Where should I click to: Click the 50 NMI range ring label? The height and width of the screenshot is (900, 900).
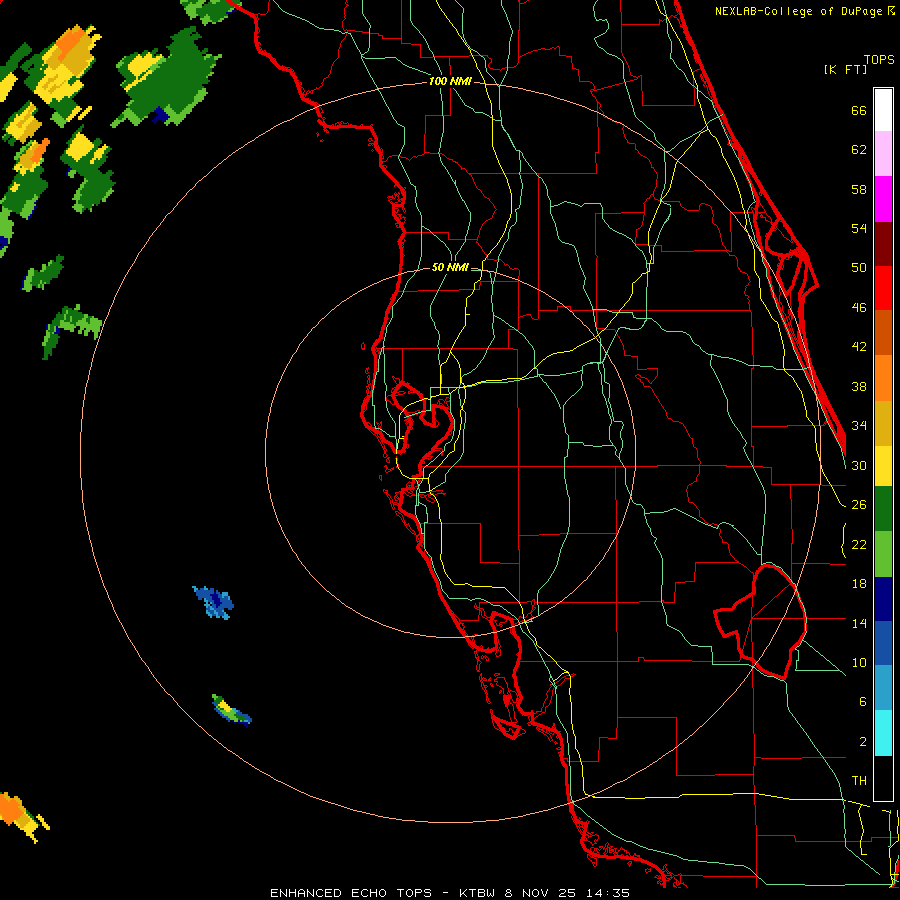click(450, 267)
